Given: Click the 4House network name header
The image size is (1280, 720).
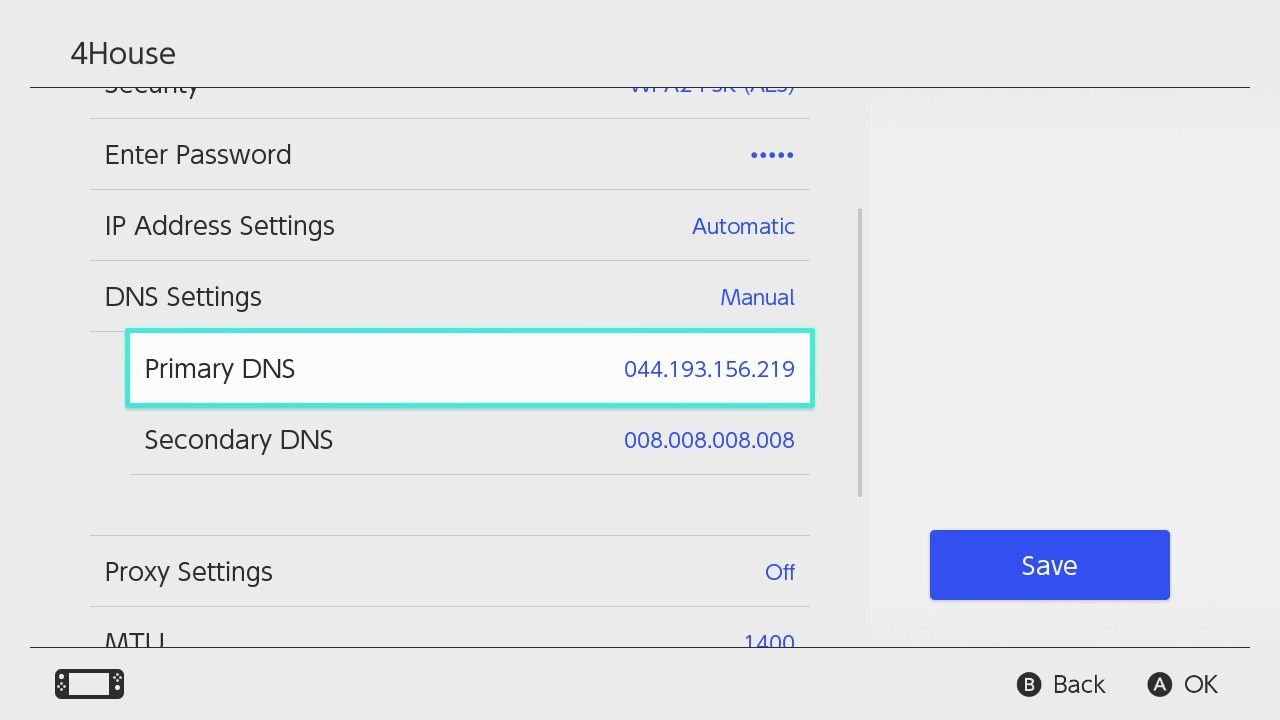Looking at the screenshot, I should pyautogui.click(x=122, y=53).
